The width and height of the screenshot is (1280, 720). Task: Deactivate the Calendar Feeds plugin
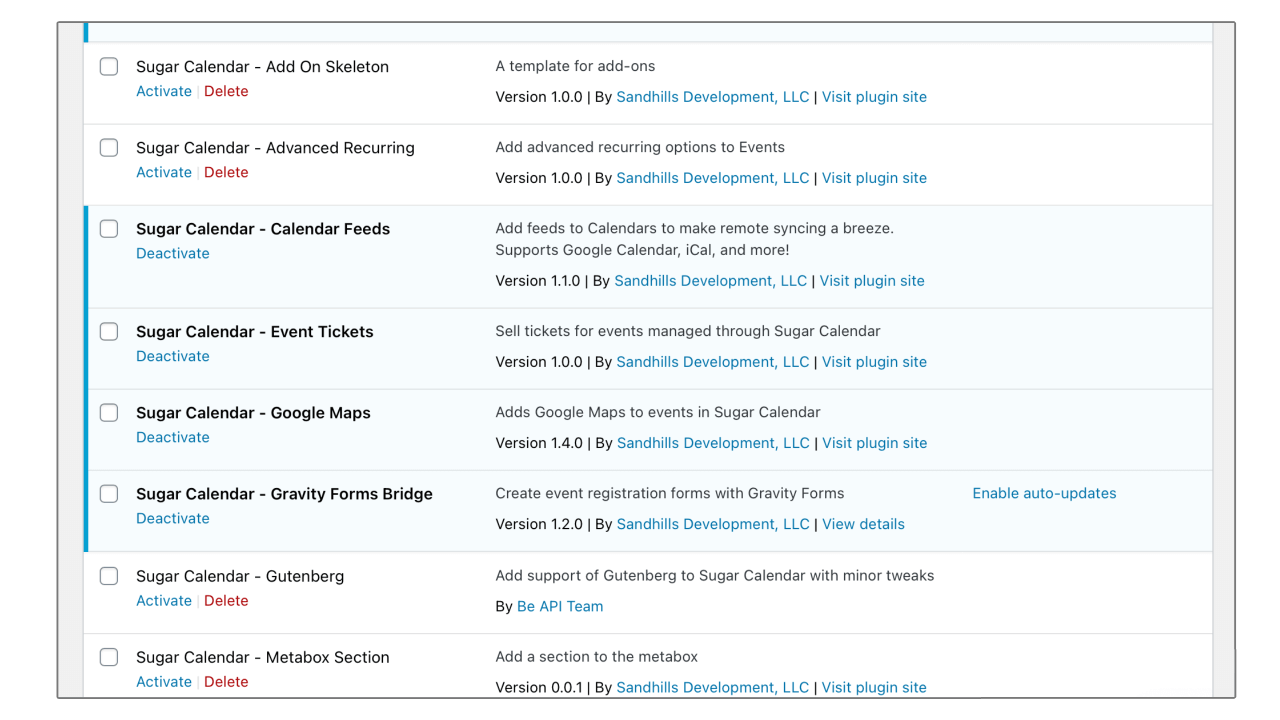click(172, 253)
